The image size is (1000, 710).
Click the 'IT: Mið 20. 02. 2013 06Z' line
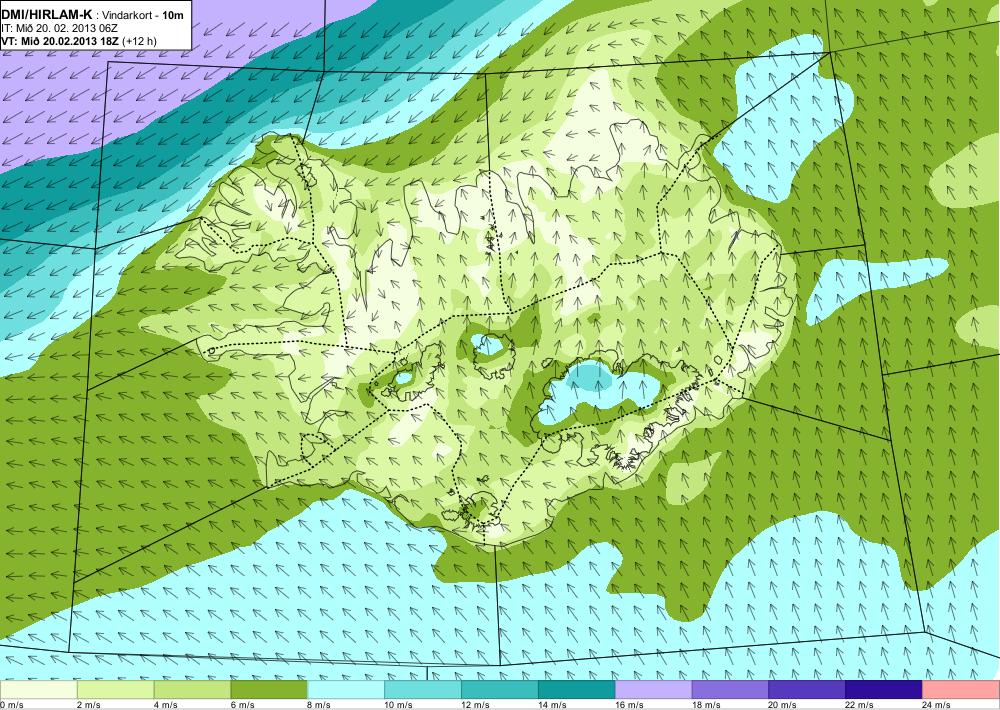(x=59, y=29)
